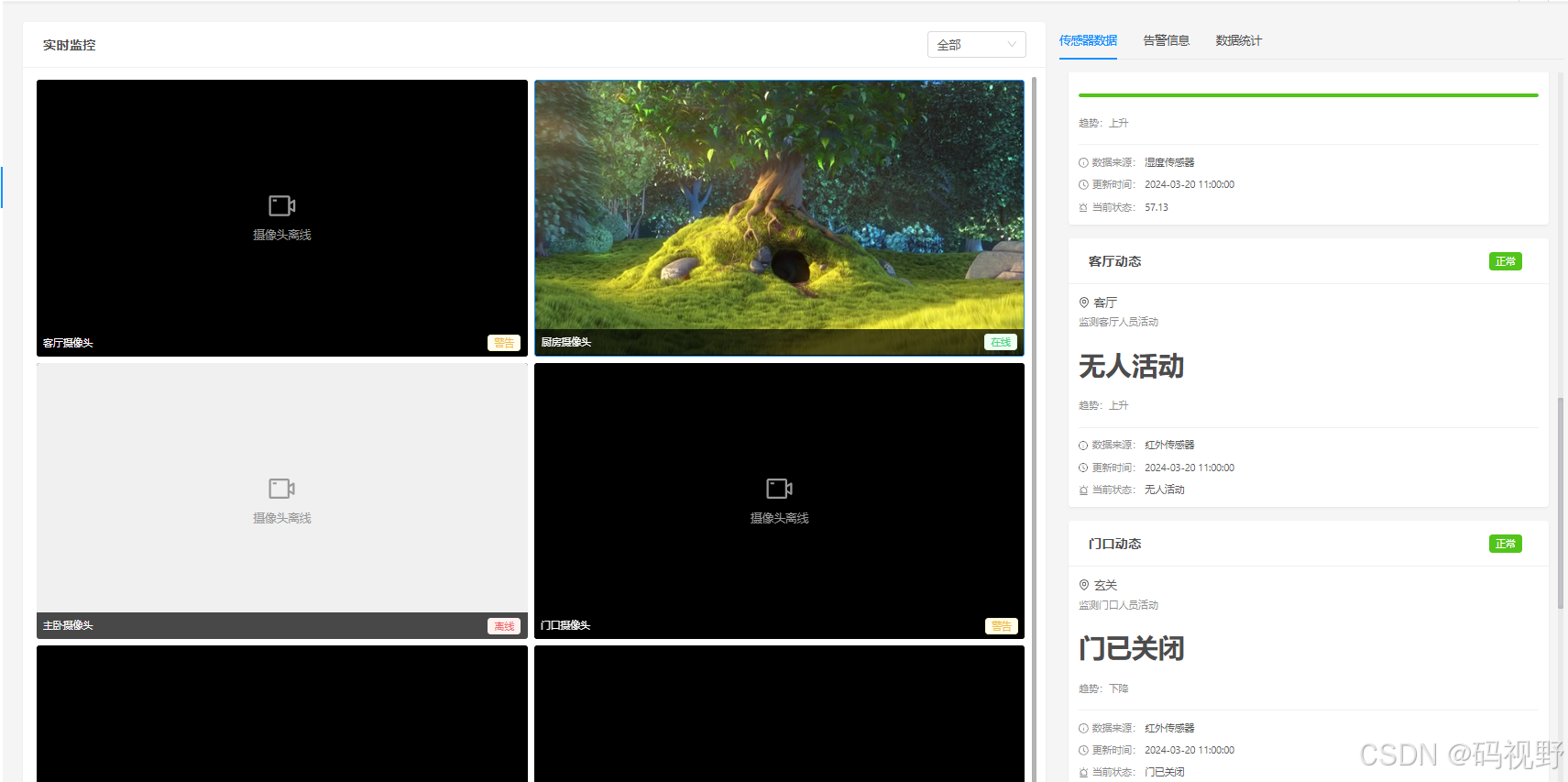Click the 实时监控 panel title

tap(69, 45)
